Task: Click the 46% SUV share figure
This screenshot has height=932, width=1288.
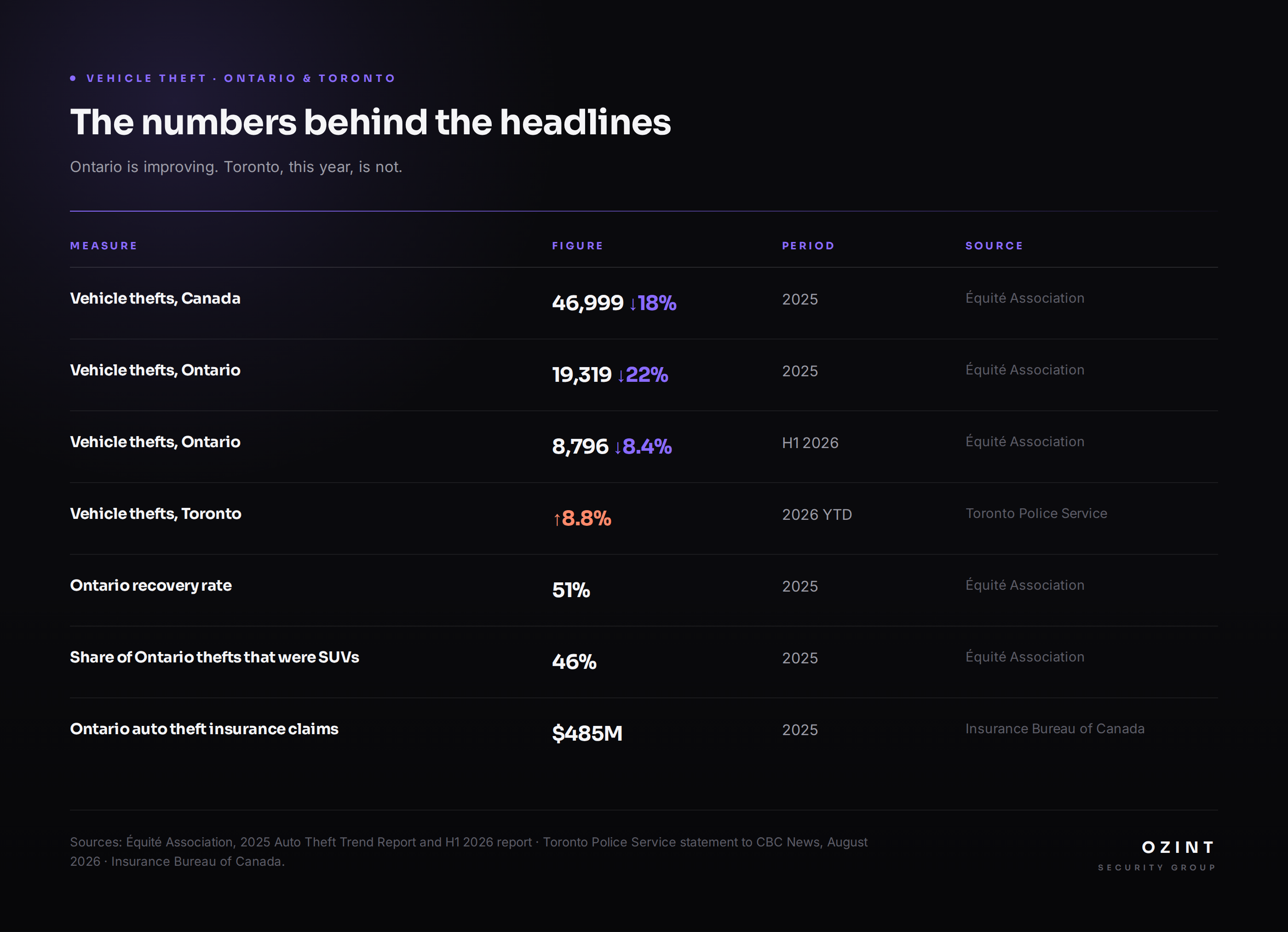Action: pos(574,662)
